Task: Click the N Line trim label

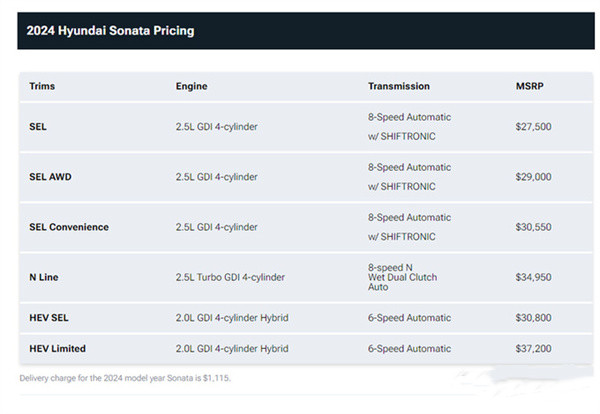Action: point(46,277)
